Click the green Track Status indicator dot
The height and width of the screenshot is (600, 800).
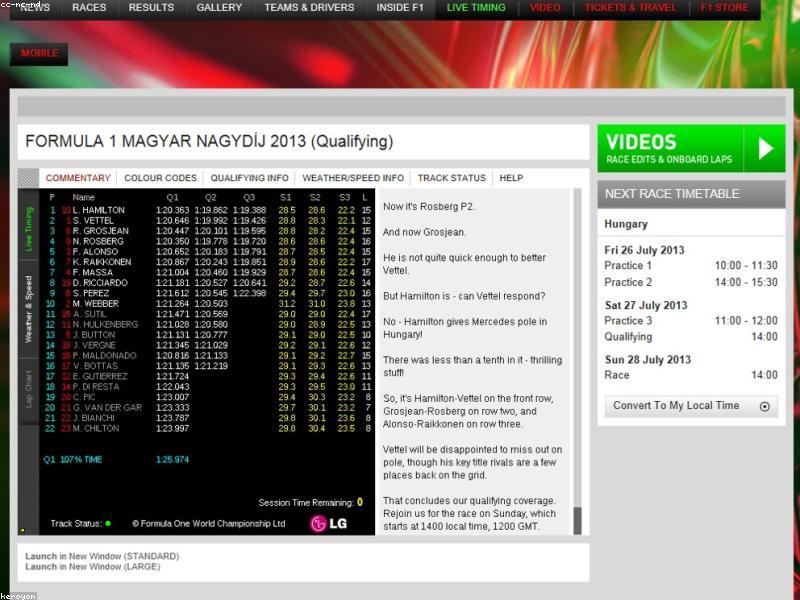(x=108, y=523)
